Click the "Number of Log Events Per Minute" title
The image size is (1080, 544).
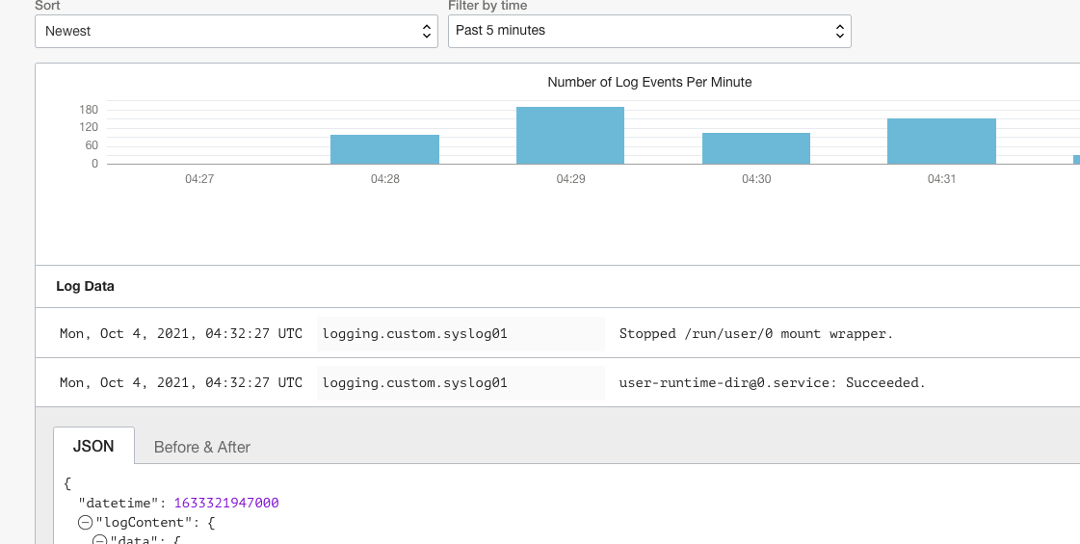pos(650,82)
